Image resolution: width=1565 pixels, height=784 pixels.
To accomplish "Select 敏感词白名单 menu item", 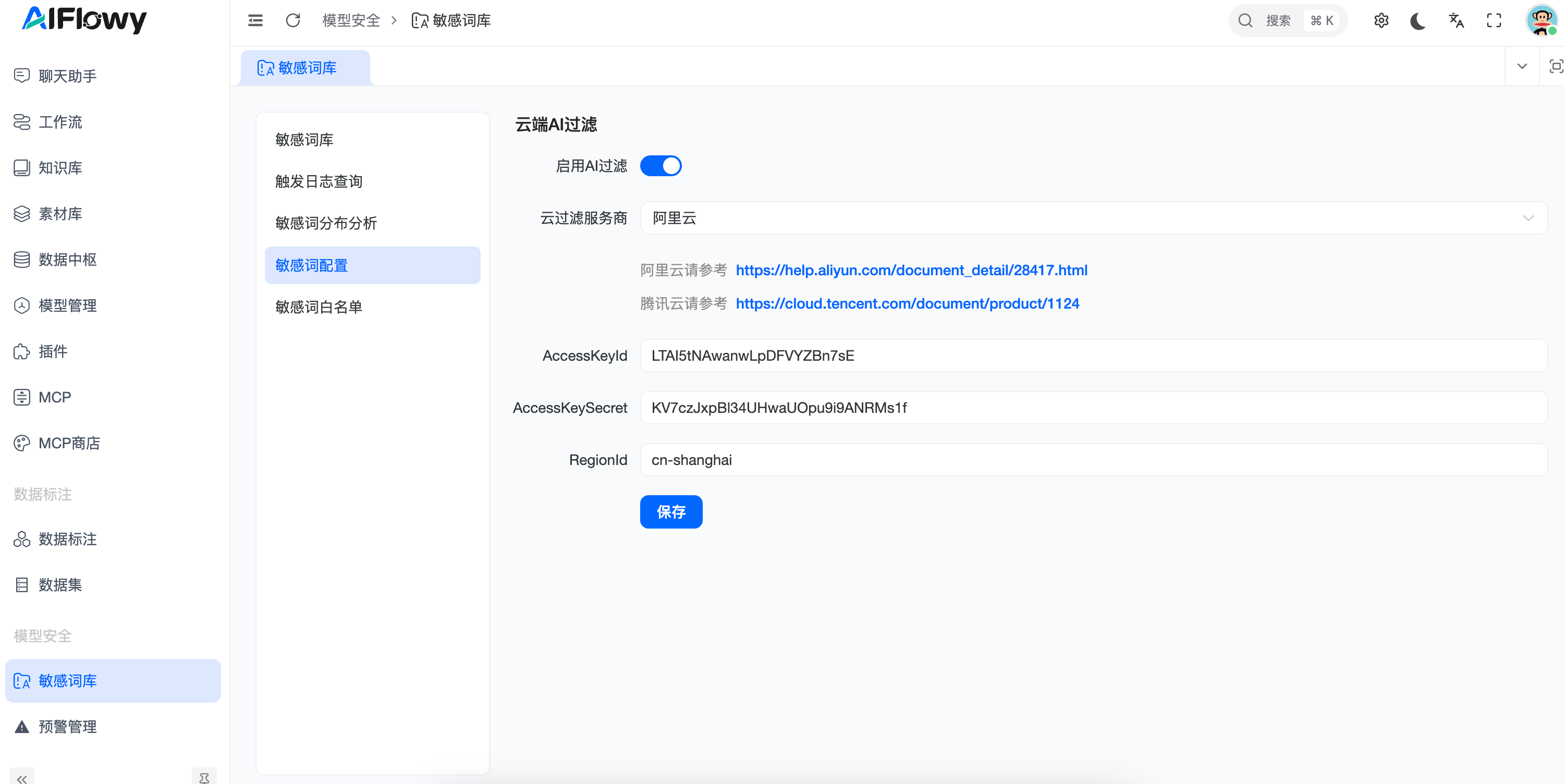I will tap(319, 307).
